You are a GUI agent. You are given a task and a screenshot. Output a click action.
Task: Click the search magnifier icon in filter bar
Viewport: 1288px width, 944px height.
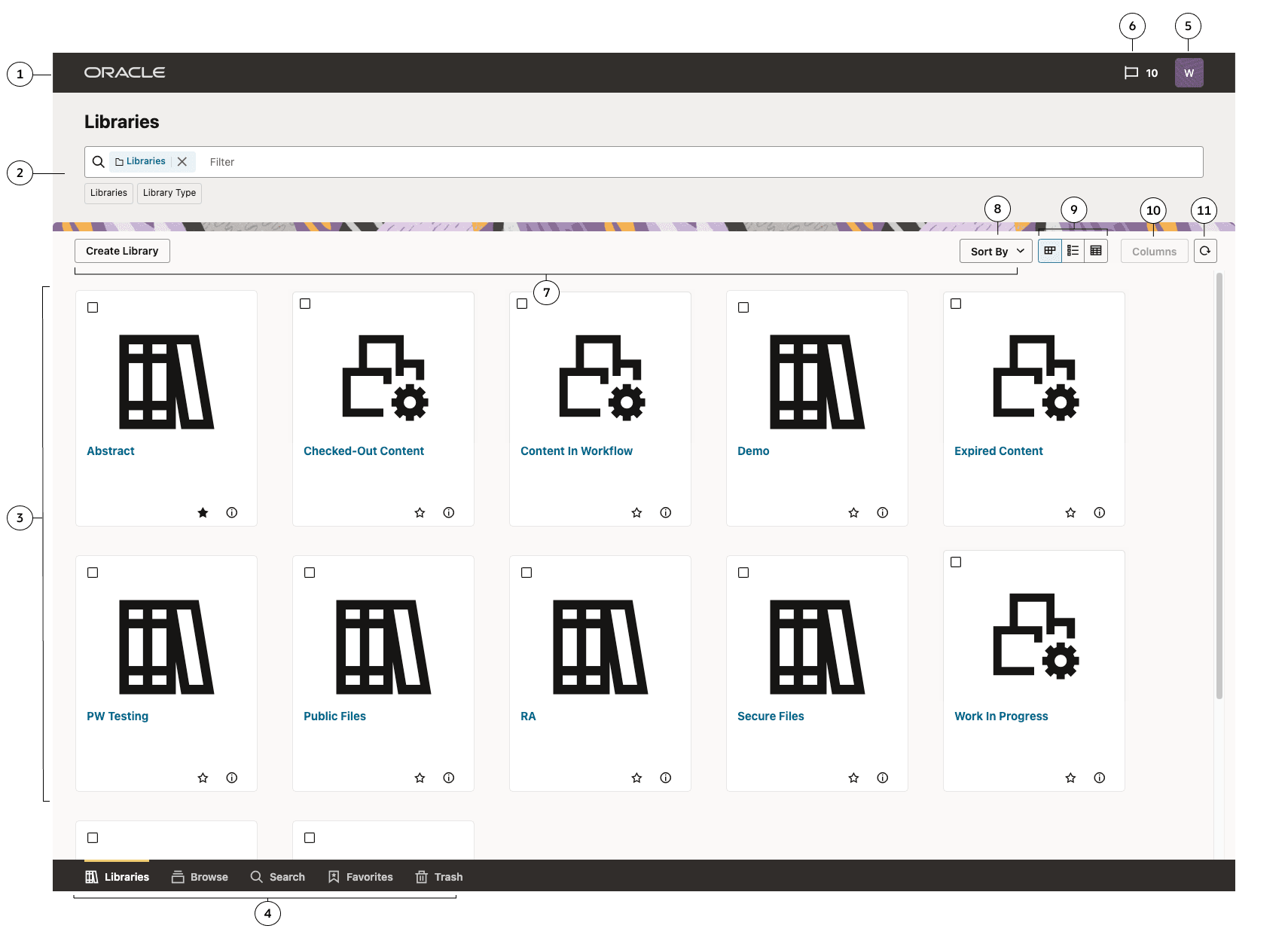[99, 162]
